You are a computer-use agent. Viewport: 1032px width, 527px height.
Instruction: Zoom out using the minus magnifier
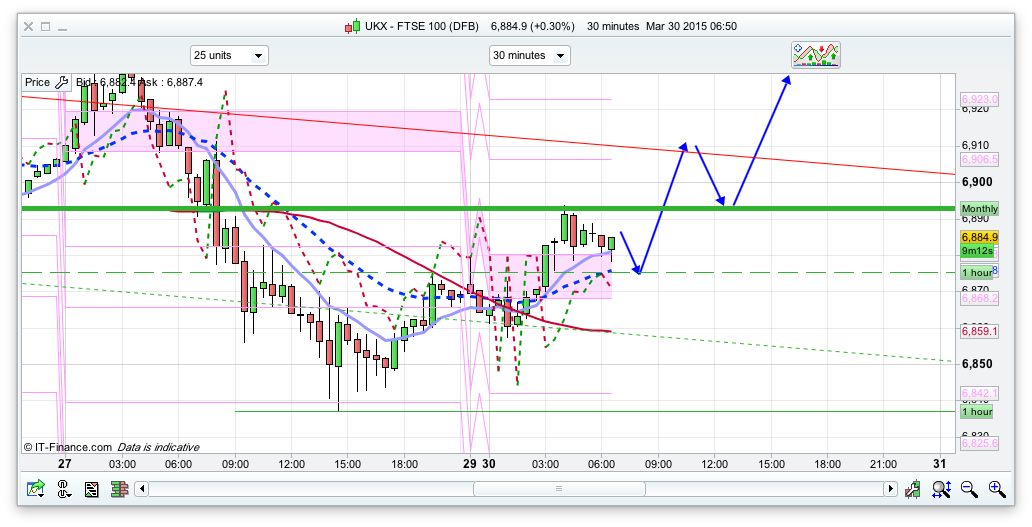[969, 489]
